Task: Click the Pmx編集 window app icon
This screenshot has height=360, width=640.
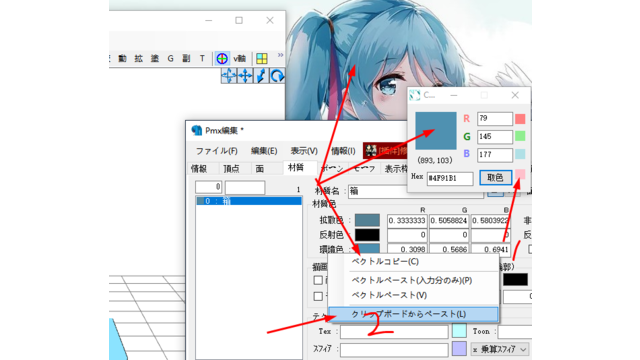Action: click(x=197, y=130)
